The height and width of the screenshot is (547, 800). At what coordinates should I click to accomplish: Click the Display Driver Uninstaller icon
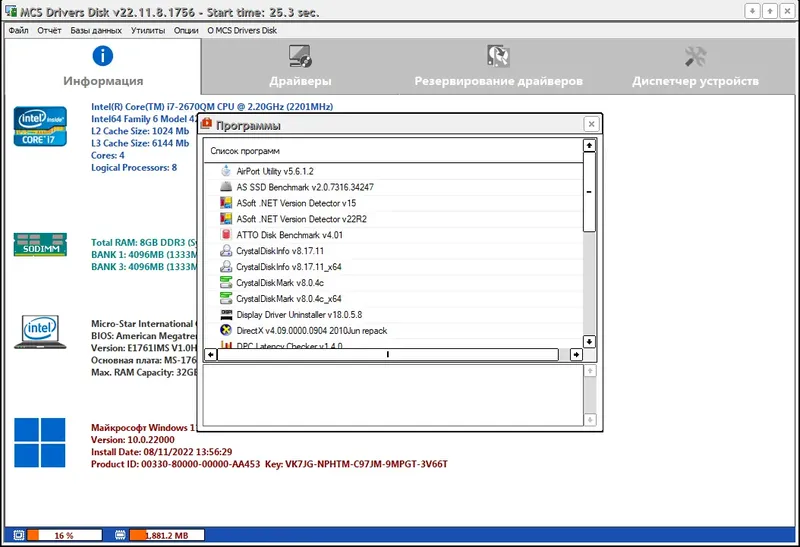pyautogui.click(x=226, y=314)
